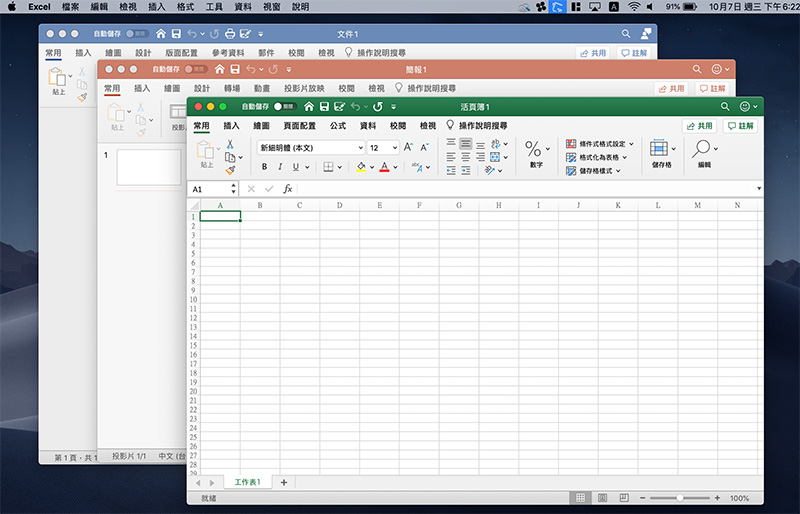Open the borders dropdown arrow
Screen dimensions: 800x514
(x=340, y=167)
